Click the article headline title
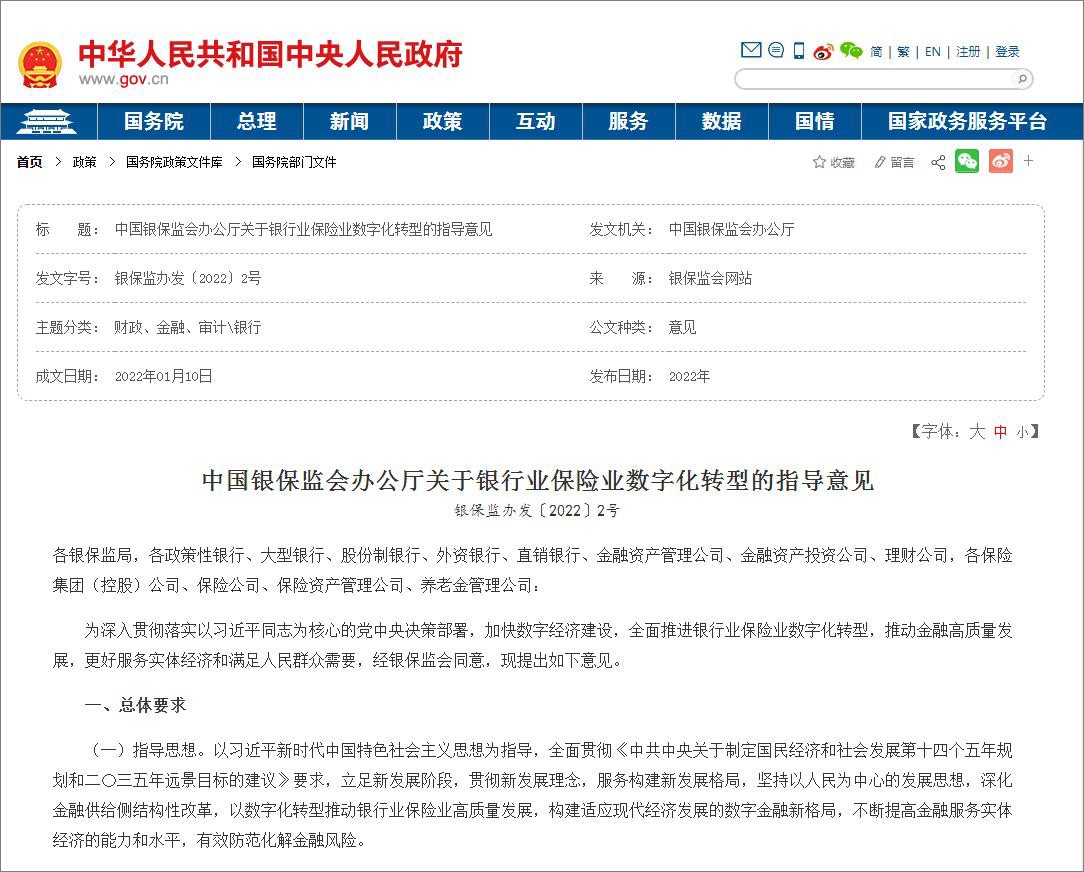Screen dimensions: 1084x872 pyautogui.click(x=538, y=480)
